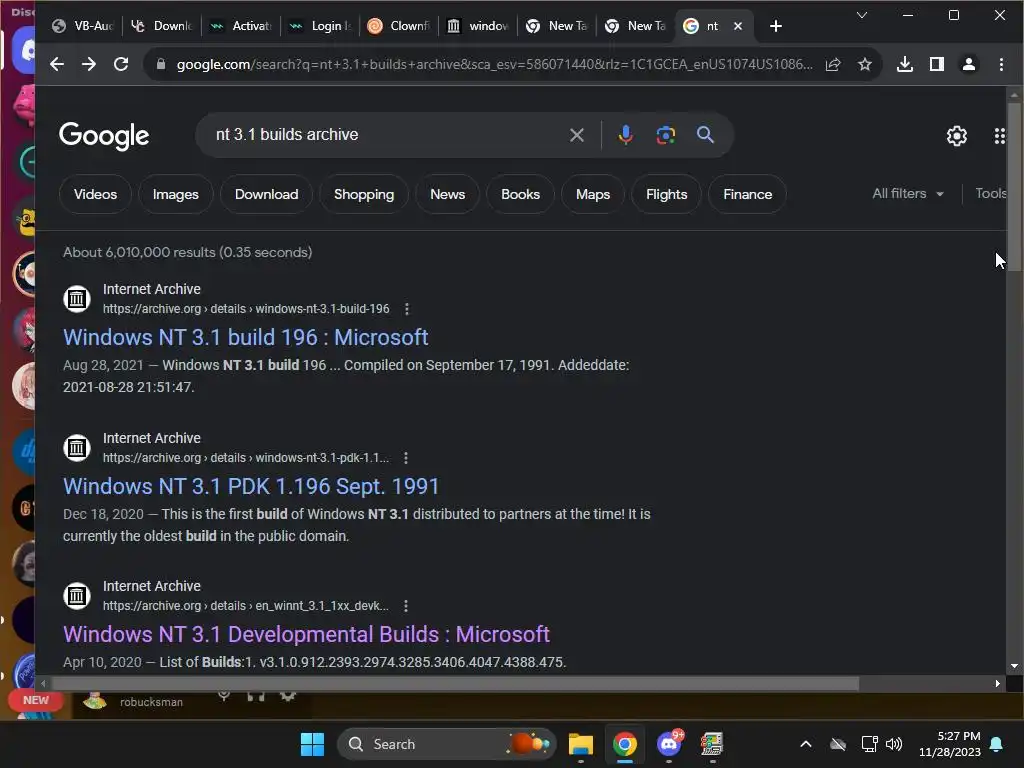Open more options for PDK 1.196 result
This screenshot has width=1024, height=768.
(406, 458)
